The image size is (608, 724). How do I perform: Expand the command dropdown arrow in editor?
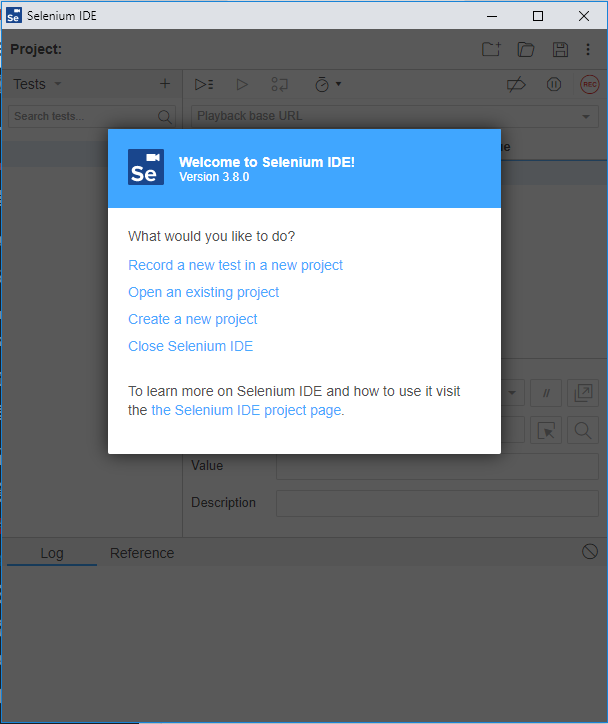[x=512, y=393]
